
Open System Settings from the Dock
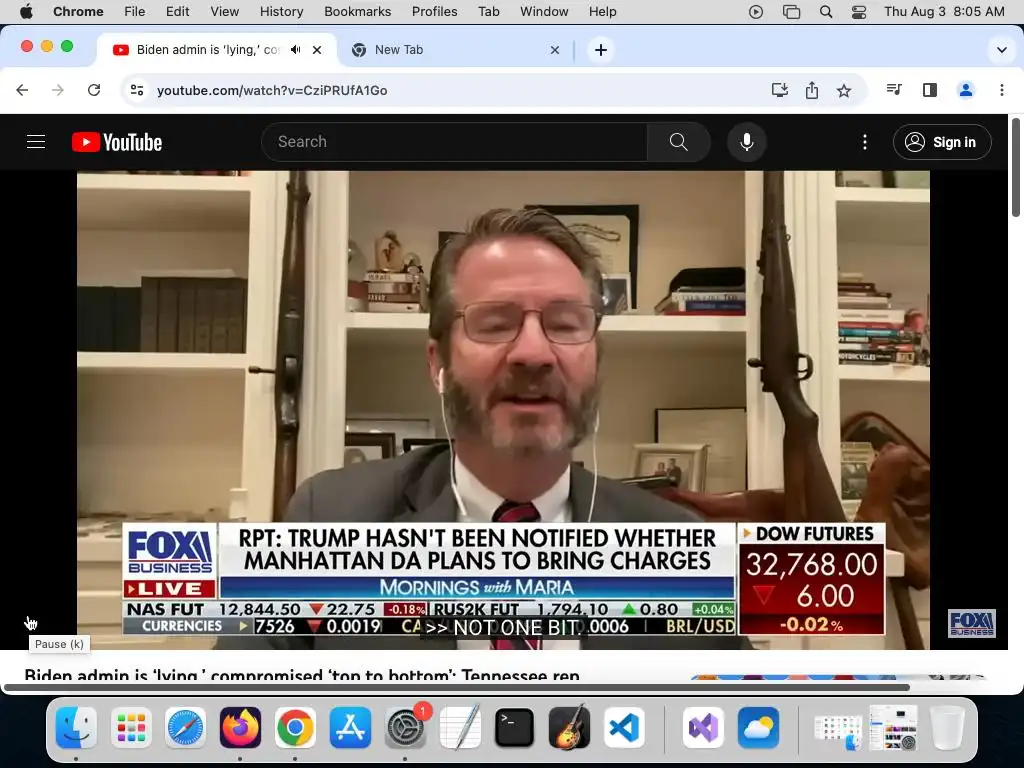coord(405,727)
